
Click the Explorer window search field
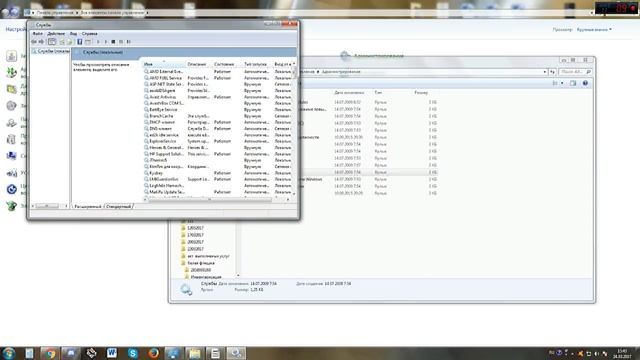pos(576,72)
